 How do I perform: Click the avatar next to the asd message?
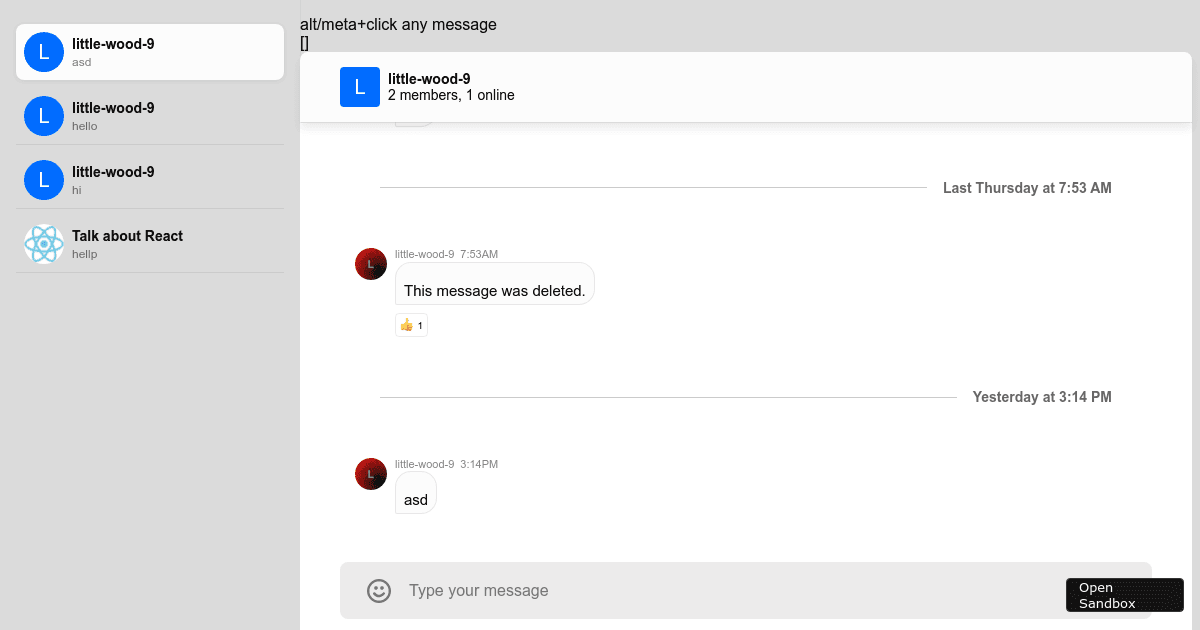(x=371, y=474)
